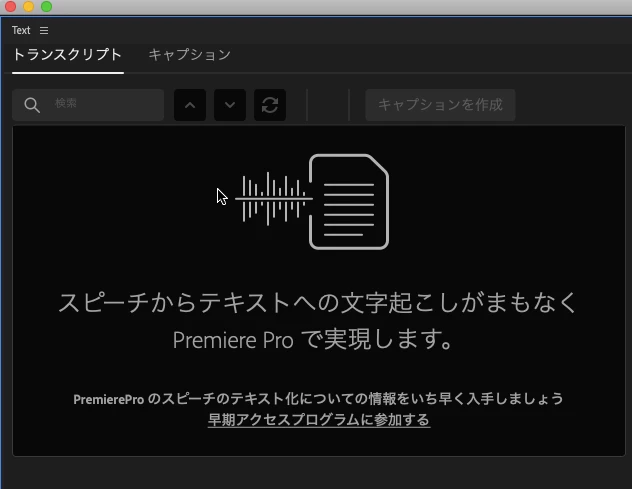This screenshot has width=632, height=489.
Task: Click the refresh transcript icon
Action: click(x=270, y=105)
